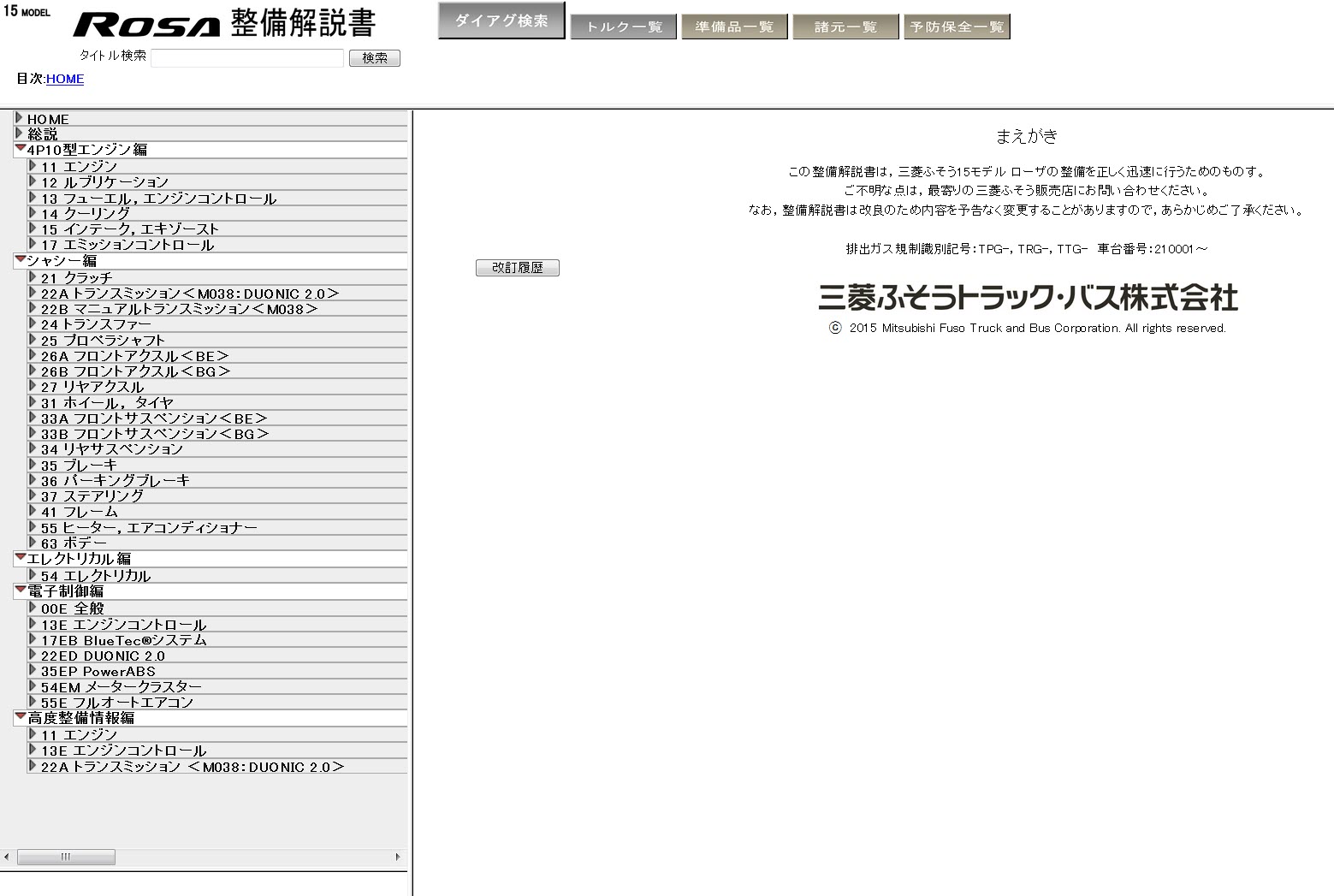Collapse the 高度整備情報編 section
Screen dimensions: 1334x896
21,716
